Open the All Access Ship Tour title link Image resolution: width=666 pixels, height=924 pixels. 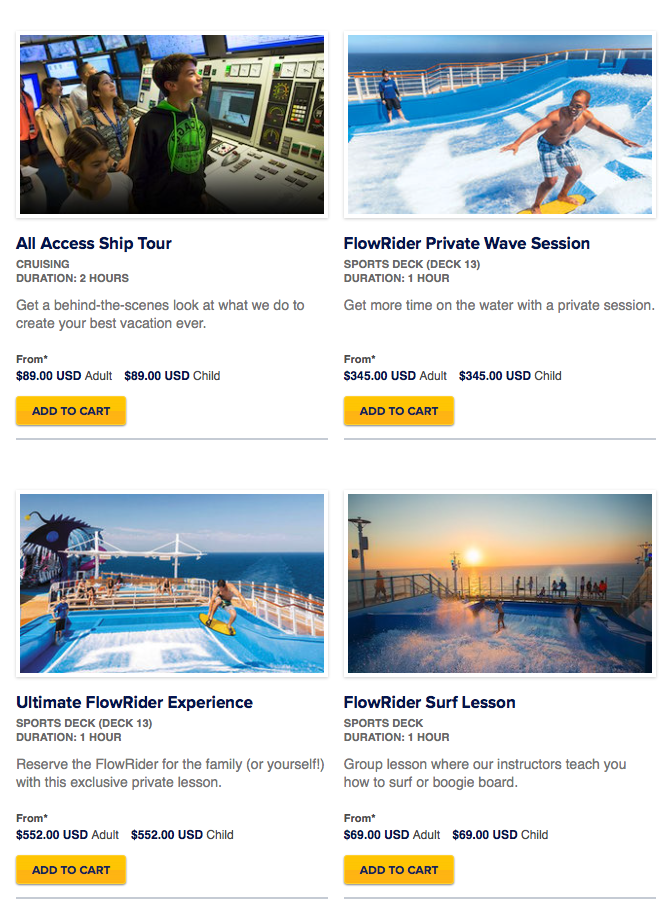(x=94, y=243)
